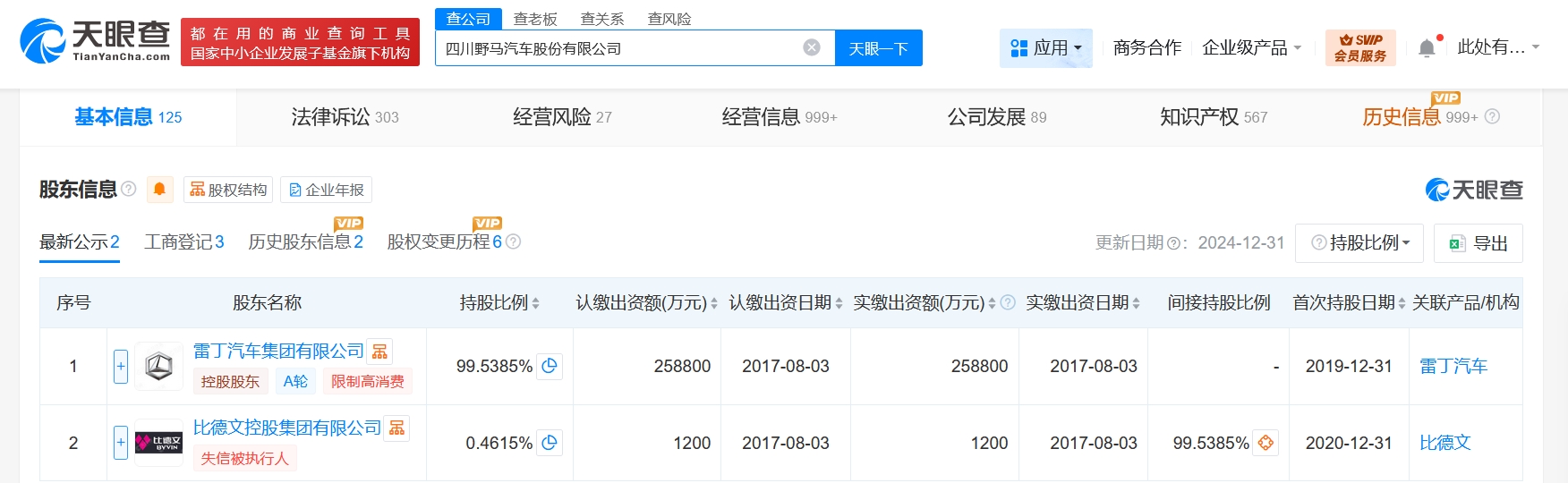Open indirect shareholding path icon for 比德文
The image size is (1568, 483).
pos(1265,443)
